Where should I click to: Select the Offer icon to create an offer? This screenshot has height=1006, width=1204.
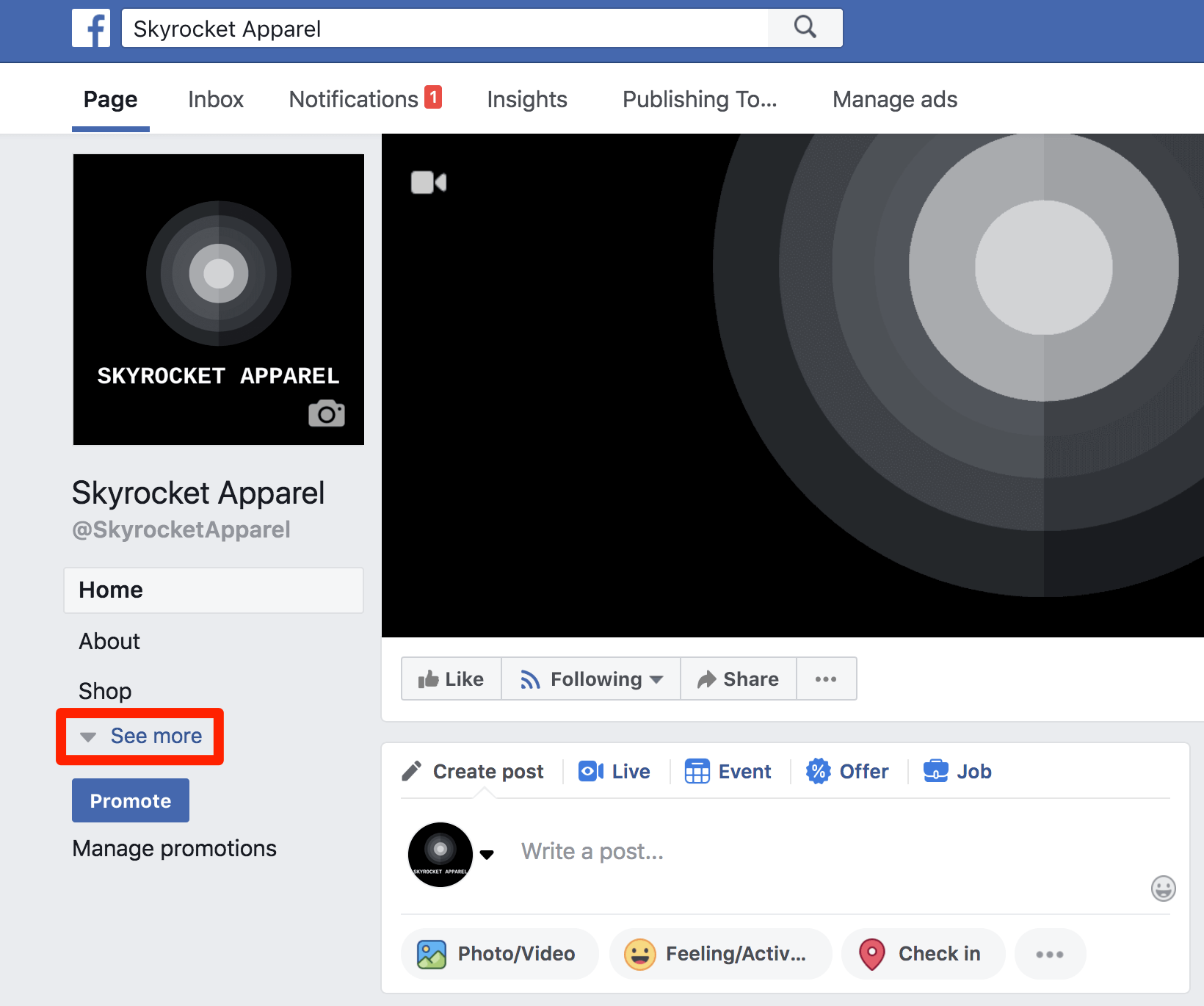click(x=820, y=771)
